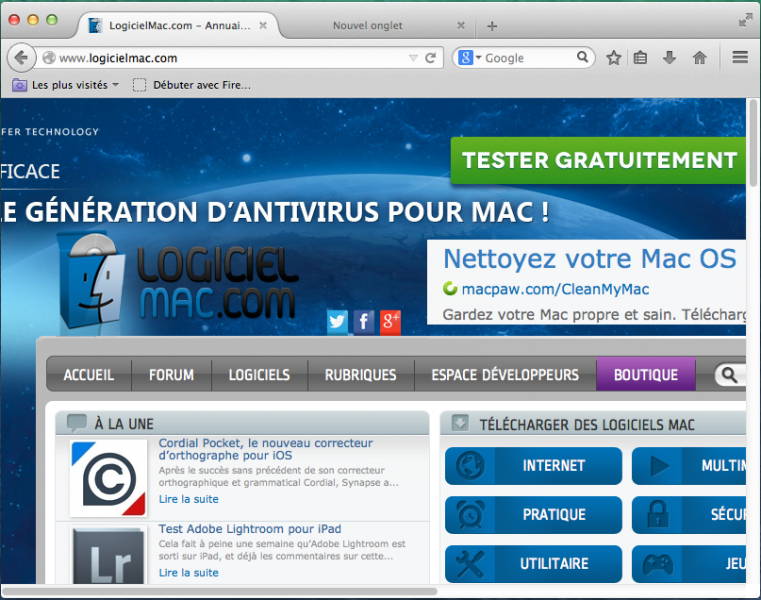Open the bookmarks list icon
This screenshot has height=600, width=761.
click(x=641, y=58)
